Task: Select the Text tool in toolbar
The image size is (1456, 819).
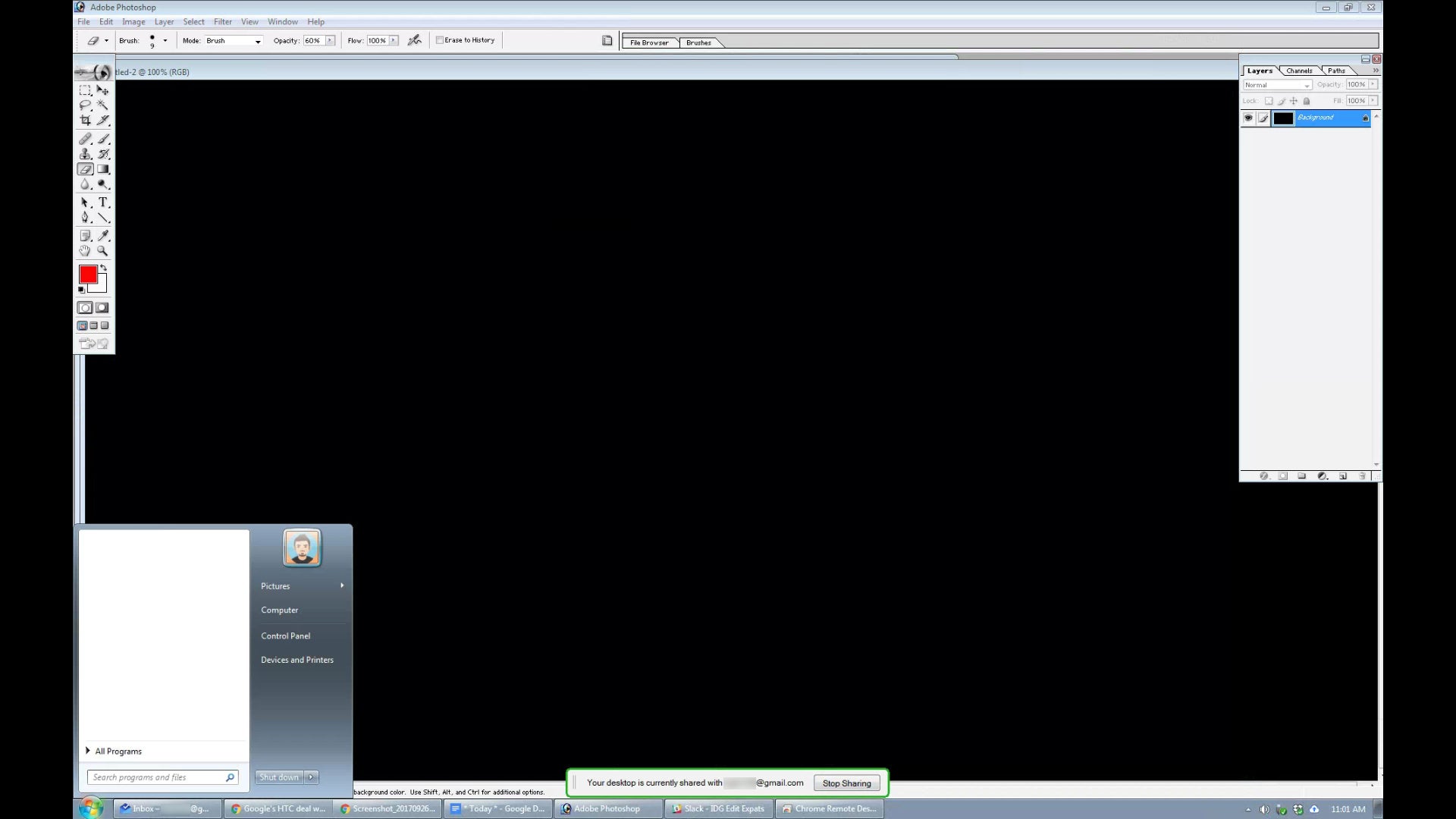Action: click(x=103, y=202)
